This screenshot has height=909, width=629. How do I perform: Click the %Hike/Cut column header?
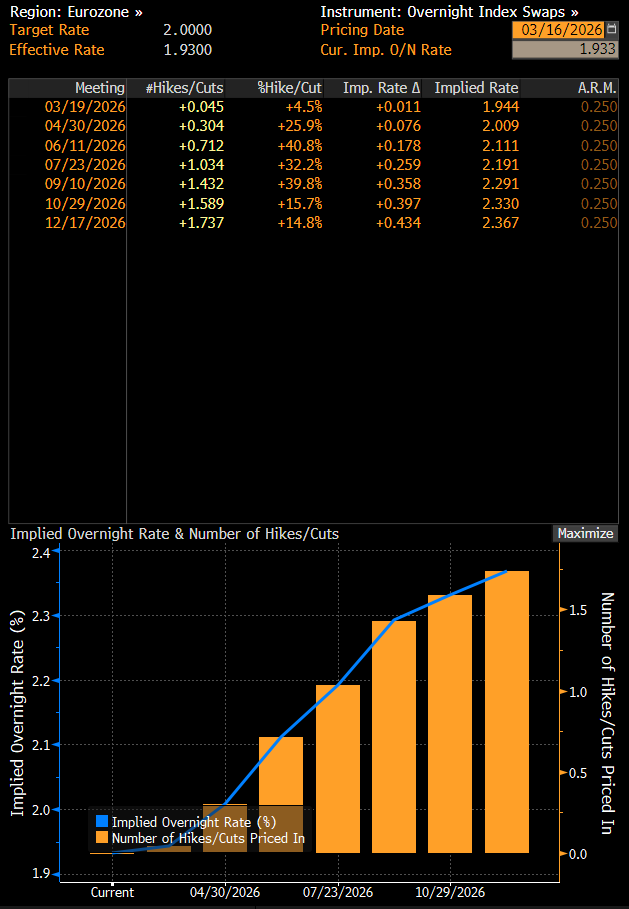coord(289,88)
